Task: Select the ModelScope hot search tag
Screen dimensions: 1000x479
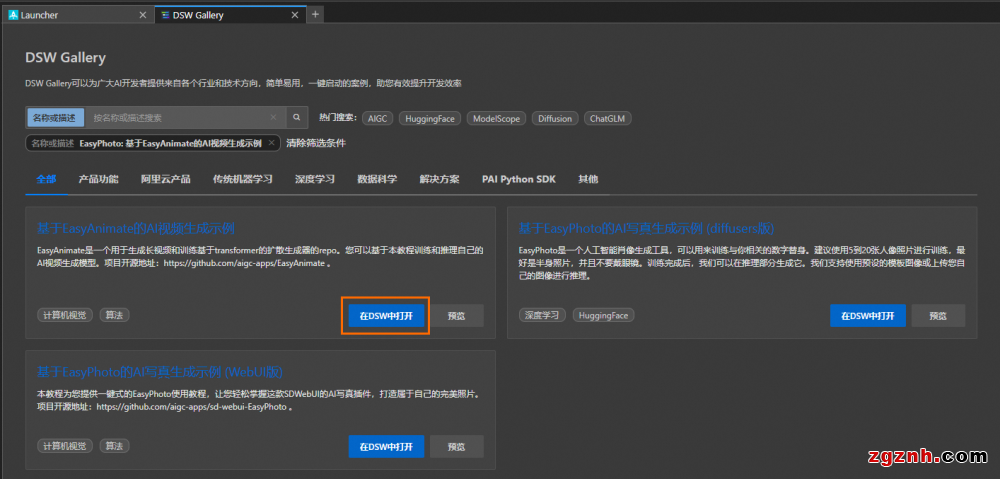Action: click(x=496, y=118)
